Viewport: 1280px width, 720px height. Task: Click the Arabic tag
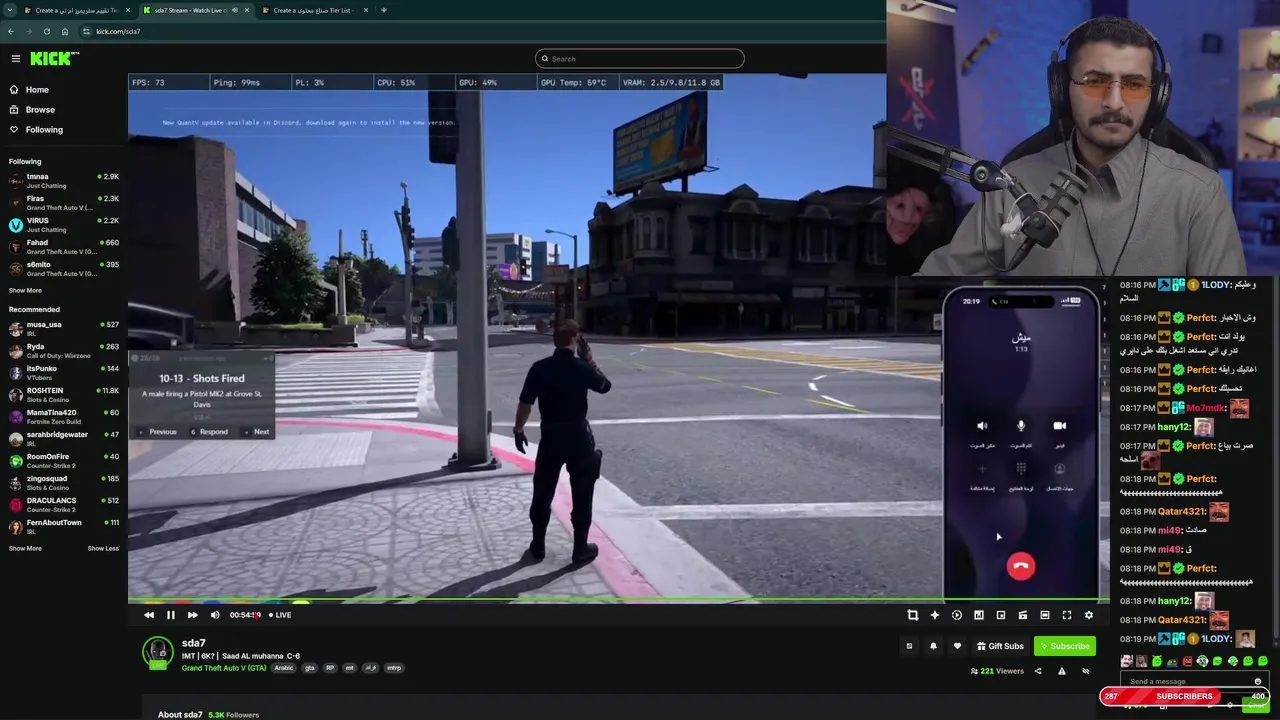point(284,668)
